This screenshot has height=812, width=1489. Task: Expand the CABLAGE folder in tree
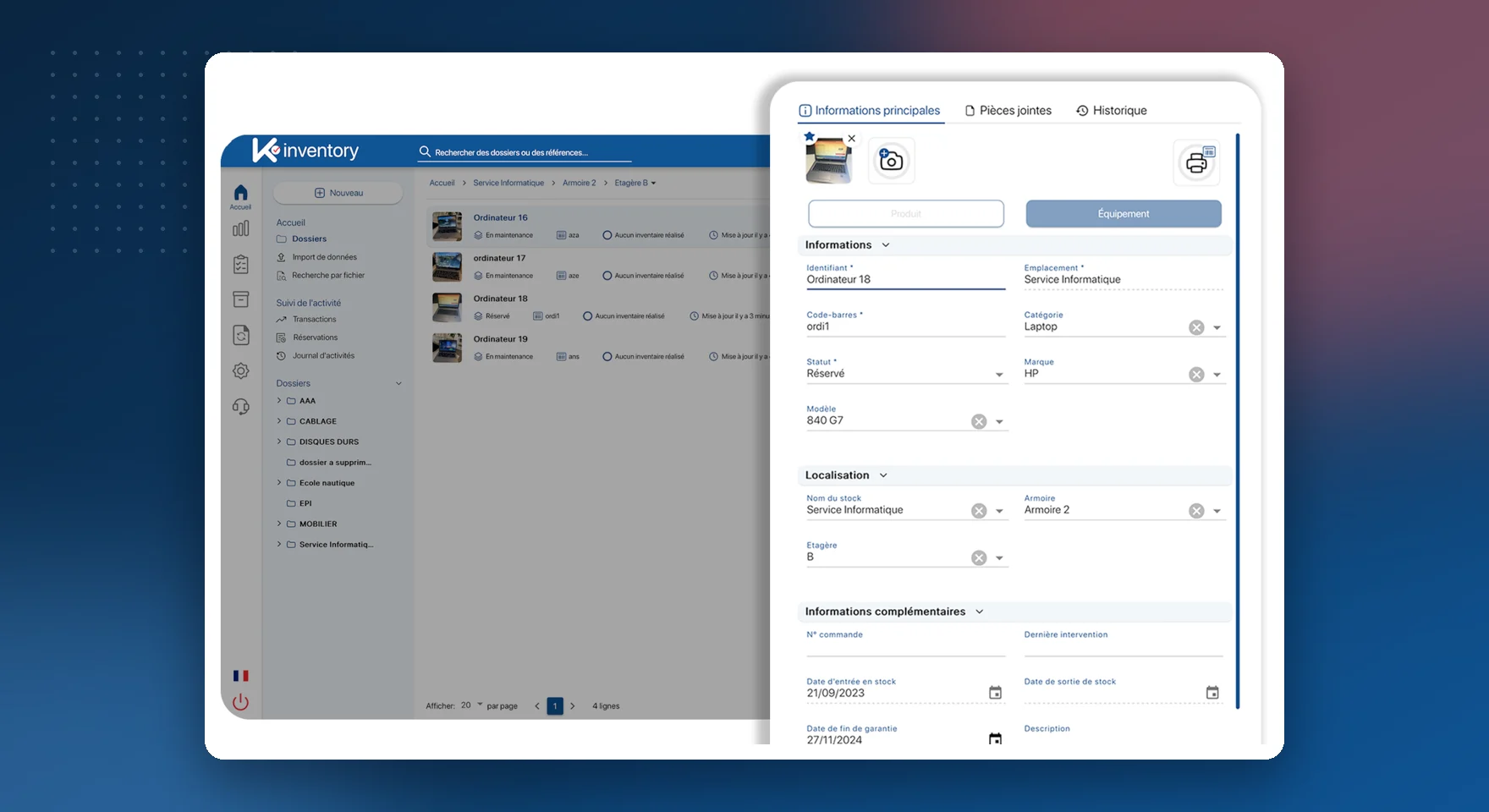click(x=279, y=420)
